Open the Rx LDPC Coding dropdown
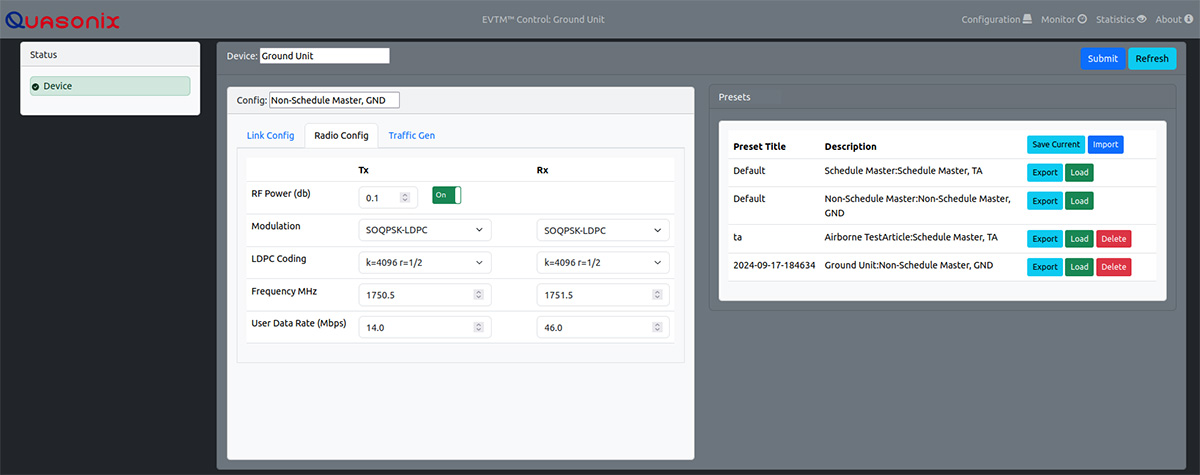The image size is (1200, 475). point(603,263)
